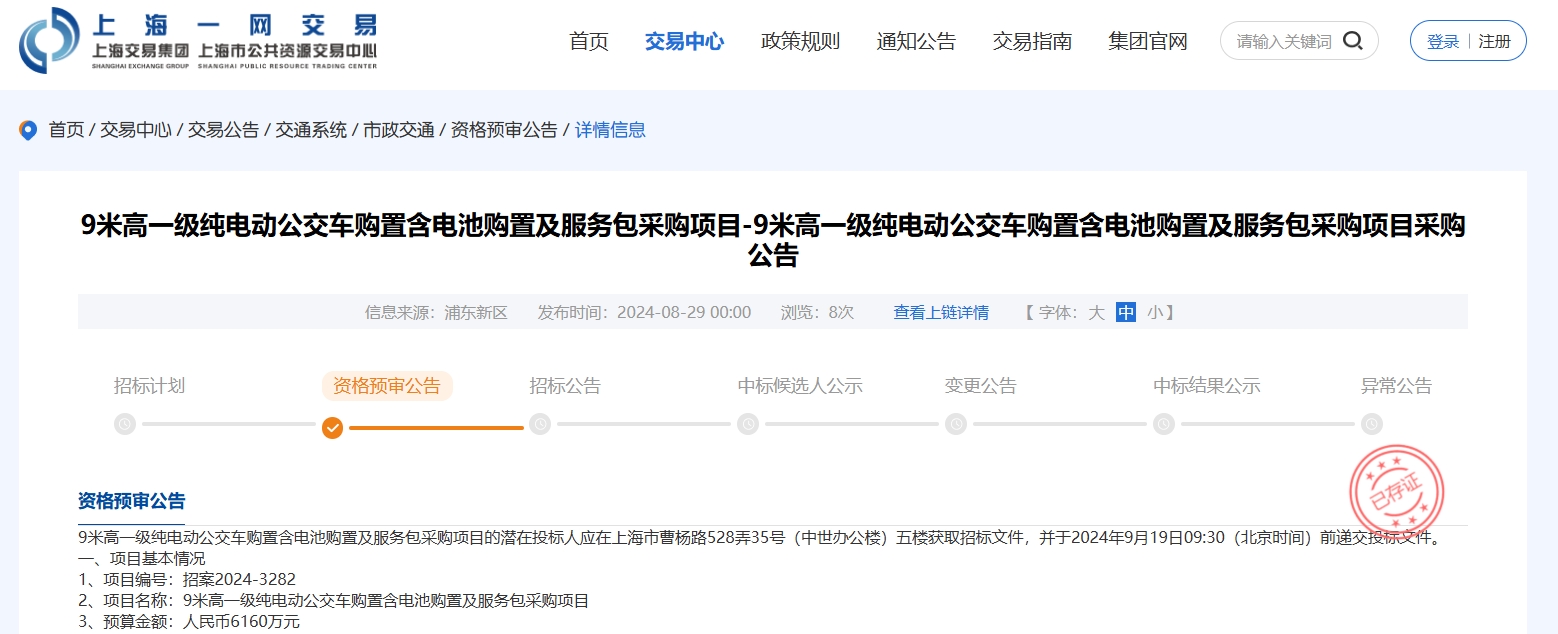Click the clock icon under 异常公告

click(x=1372, y=424)
